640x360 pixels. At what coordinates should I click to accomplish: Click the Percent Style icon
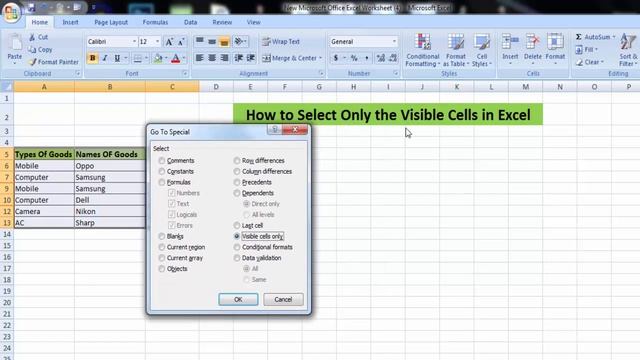pos(354,58)
